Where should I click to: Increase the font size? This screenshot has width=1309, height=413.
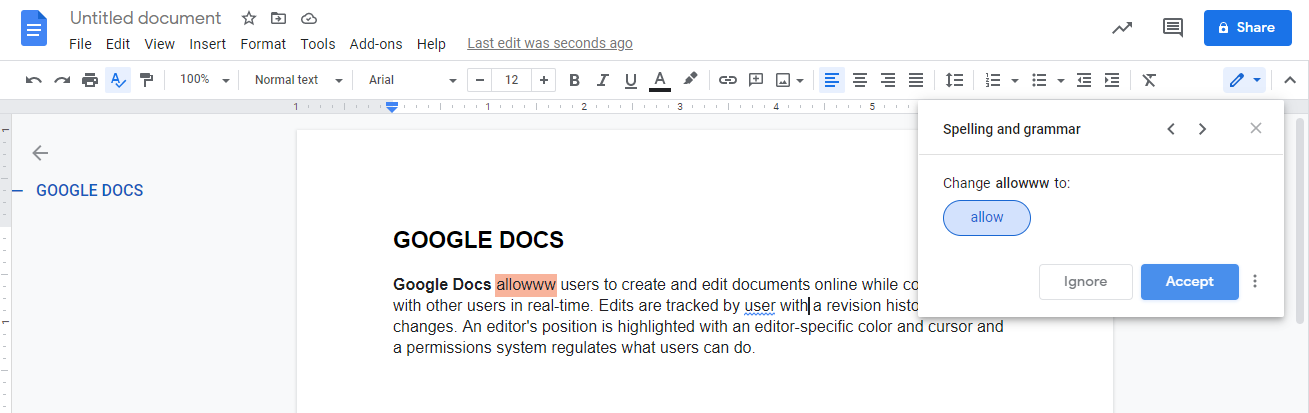tap(543, 80)
